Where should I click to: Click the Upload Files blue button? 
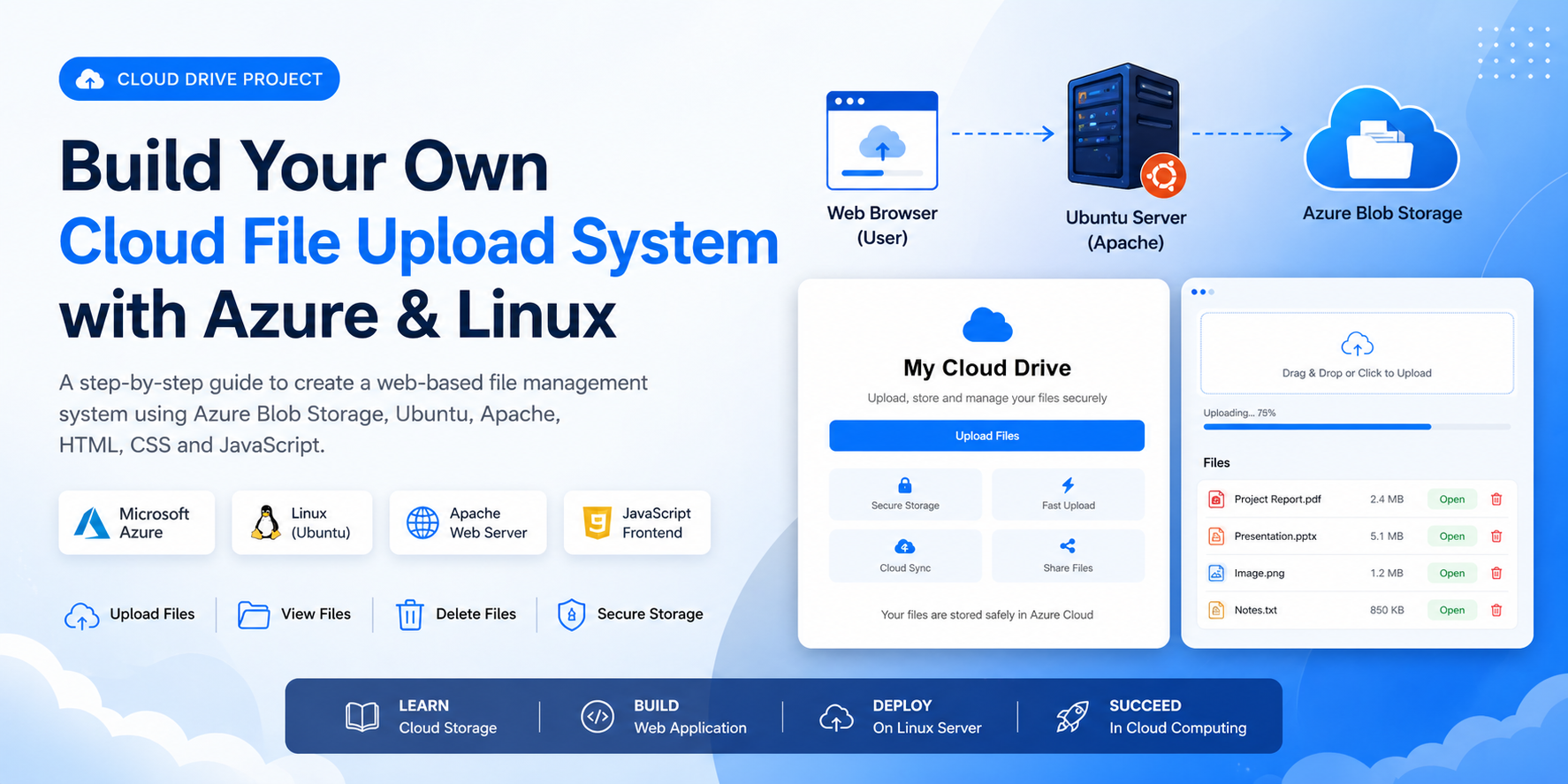click(x=986, y=436)
